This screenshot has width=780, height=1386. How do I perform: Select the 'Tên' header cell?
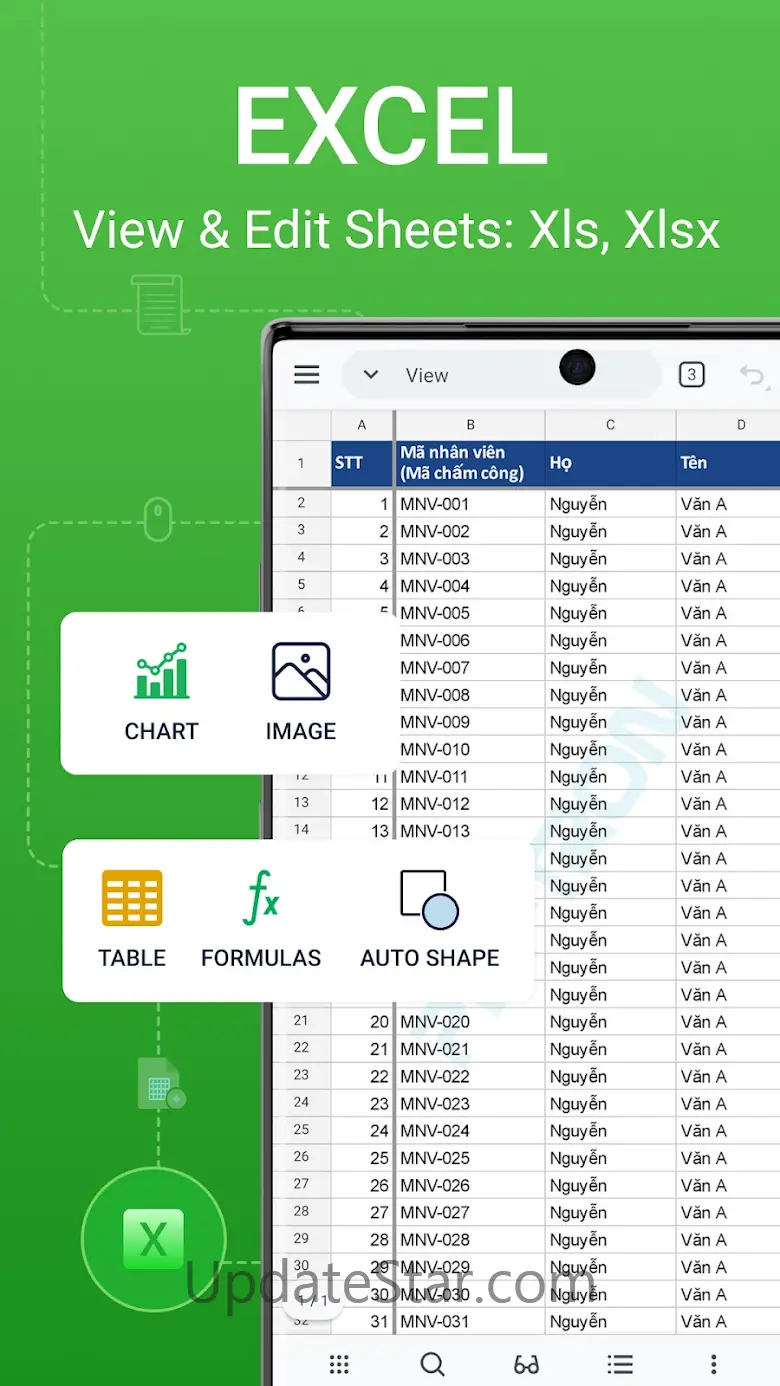[729, 464]
